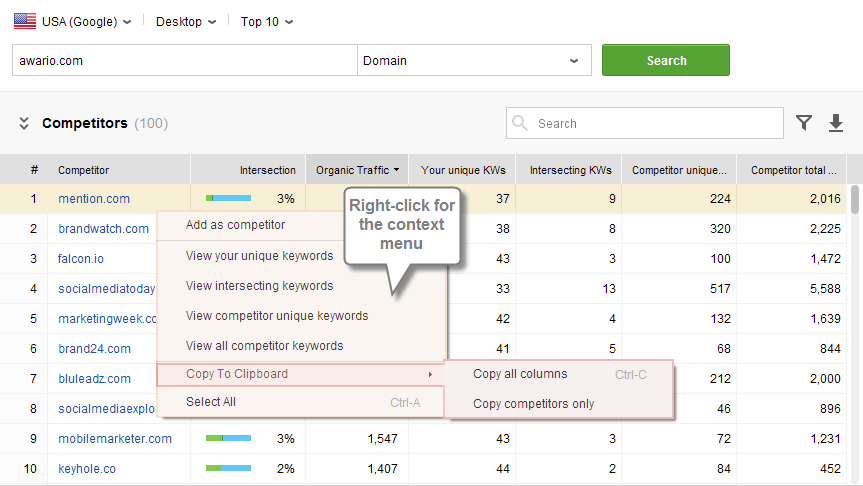Click the Competitors section heading

click(85, 123)
